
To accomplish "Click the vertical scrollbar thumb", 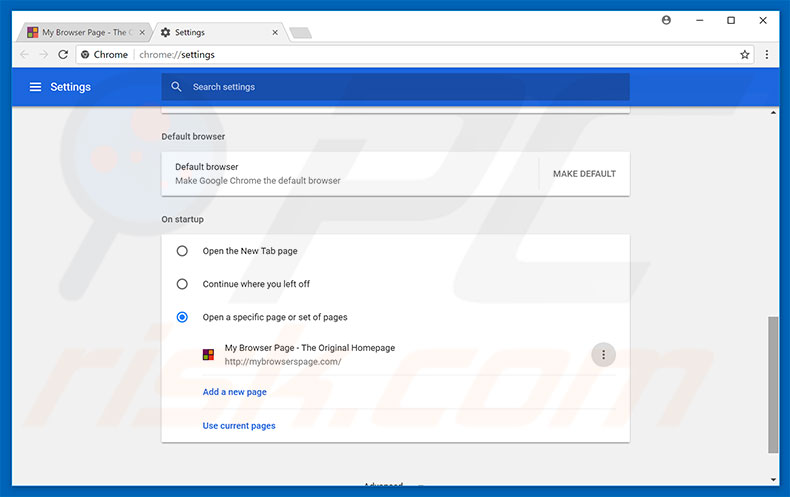I will coord(773,385).
